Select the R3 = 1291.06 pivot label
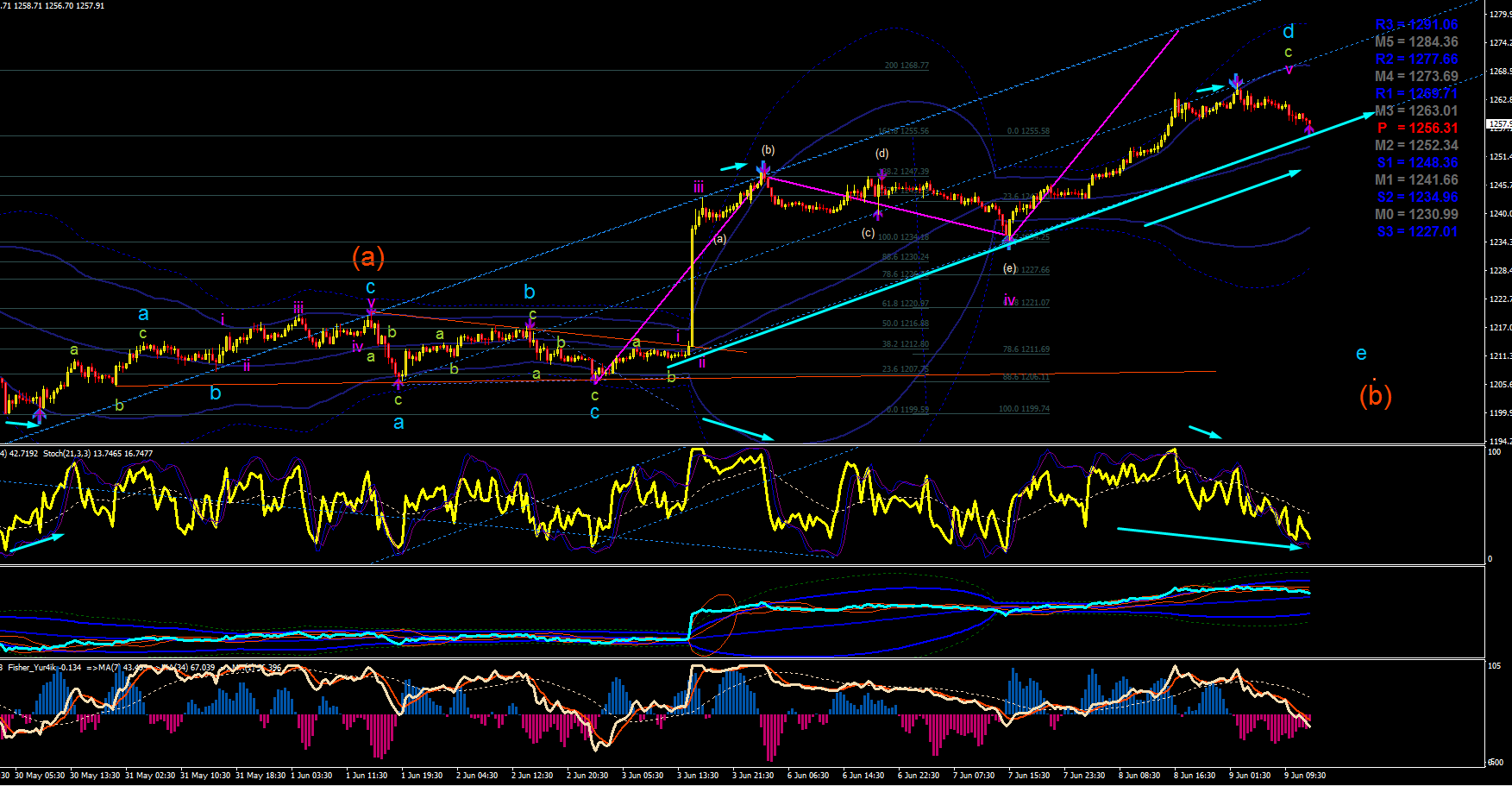Screen dimensions: 1512x786 pyautogui.click(x=1416, y=24)
